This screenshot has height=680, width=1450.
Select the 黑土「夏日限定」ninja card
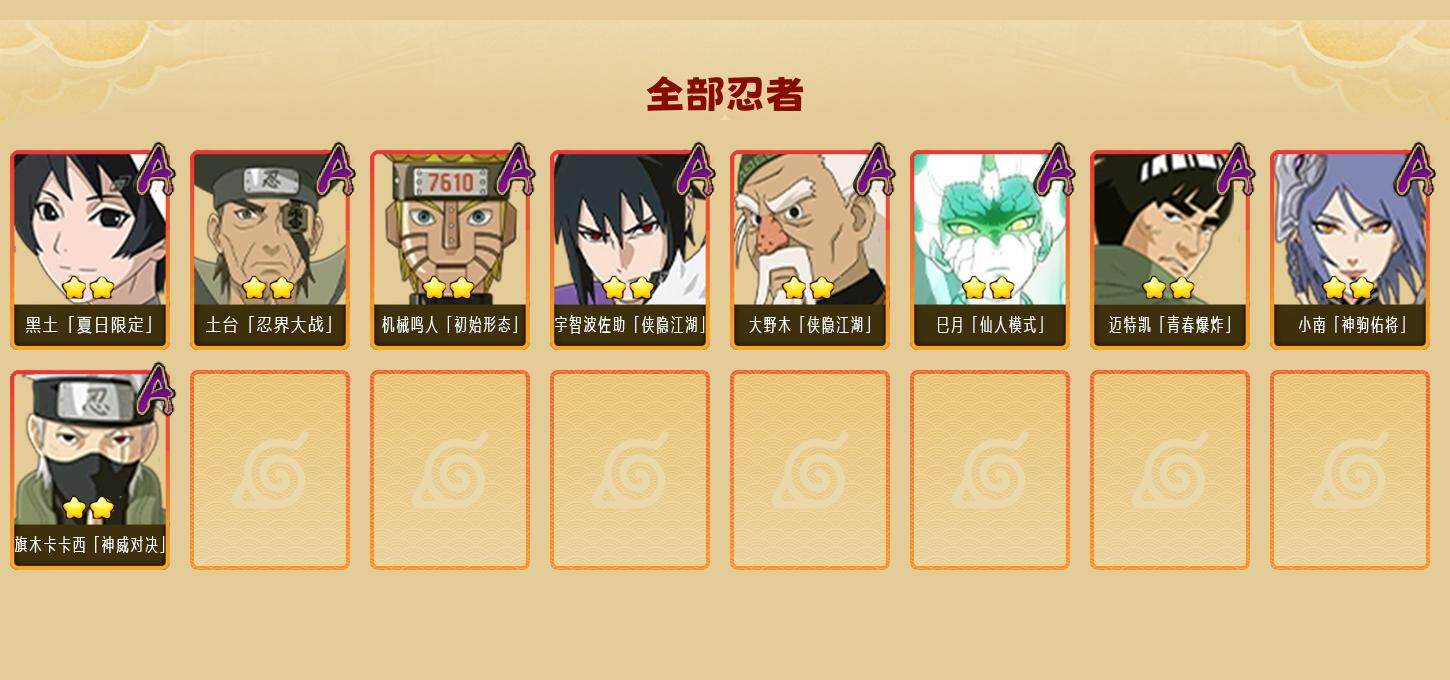(90, 250)
